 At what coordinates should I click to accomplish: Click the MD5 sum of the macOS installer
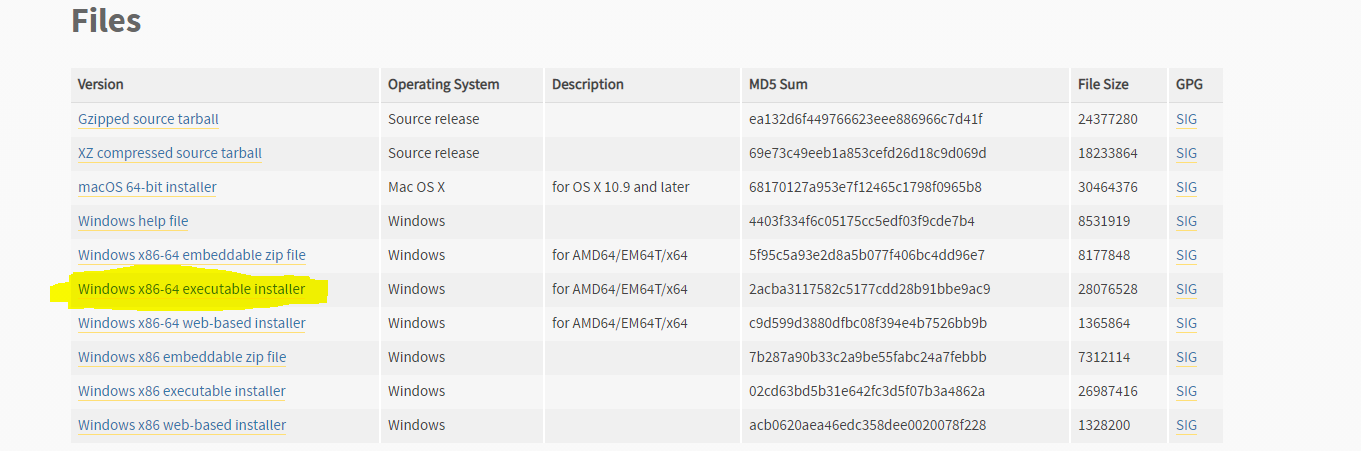click(x=865, y=187)
